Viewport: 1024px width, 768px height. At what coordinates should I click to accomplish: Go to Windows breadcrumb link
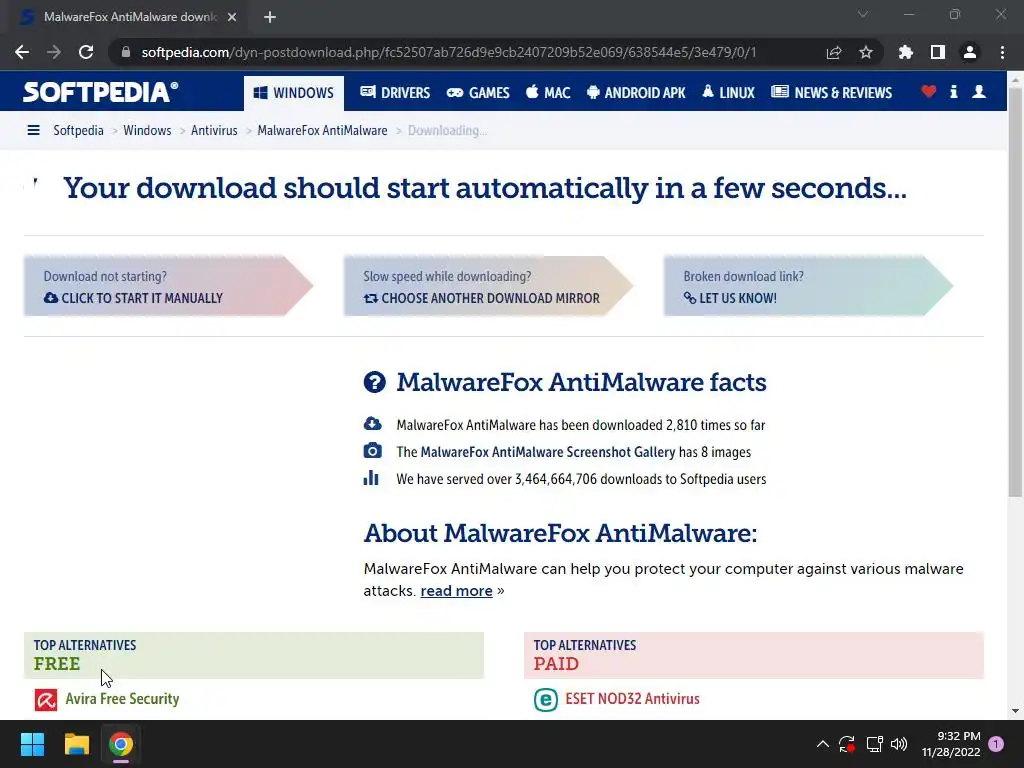pos(147,131)
